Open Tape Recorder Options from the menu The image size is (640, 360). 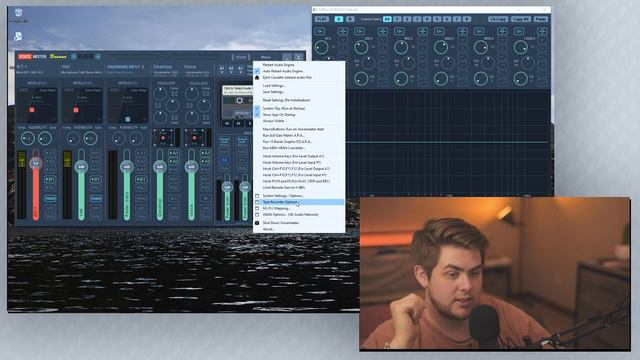coord(299,202)
